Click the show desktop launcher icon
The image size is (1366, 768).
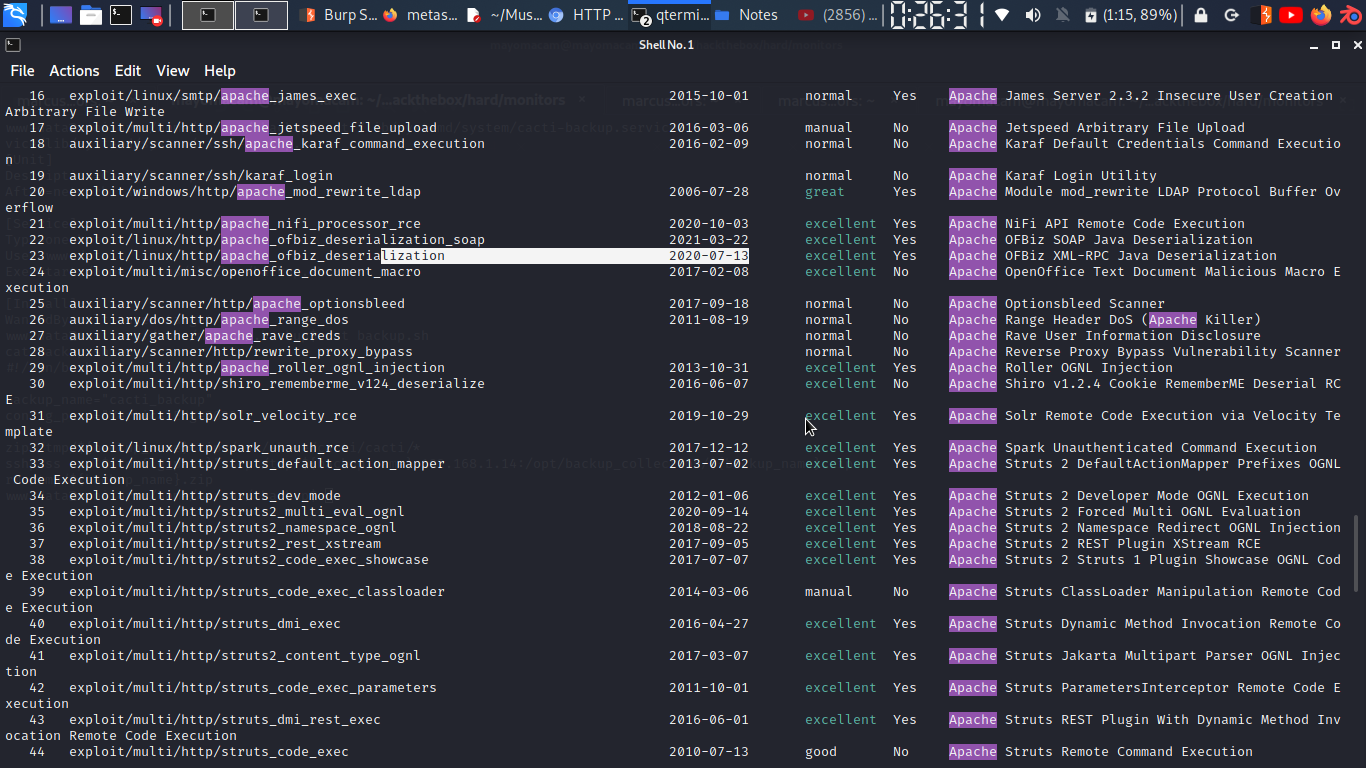60,15
